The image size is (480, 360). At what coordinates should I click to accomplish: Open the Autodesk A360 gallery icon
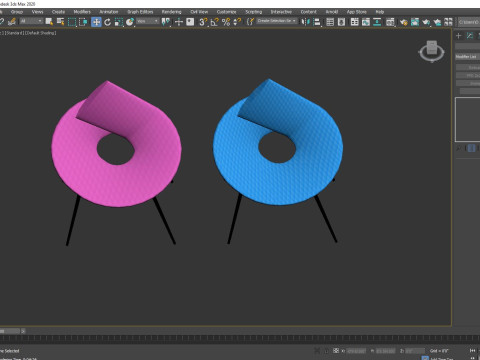pyautogui.click(x=449, y=22)
